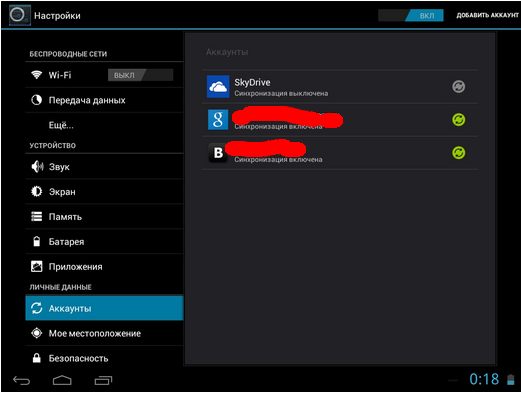
Task: Tap the 0:18 clock in status bar
Action: (x=484, y=379)
